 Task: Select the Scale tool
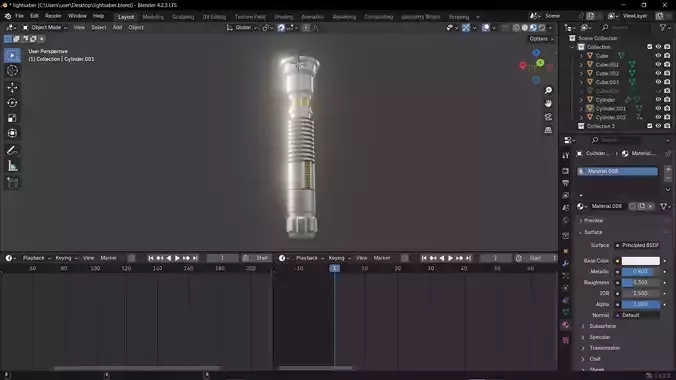[x=12, y=118]
